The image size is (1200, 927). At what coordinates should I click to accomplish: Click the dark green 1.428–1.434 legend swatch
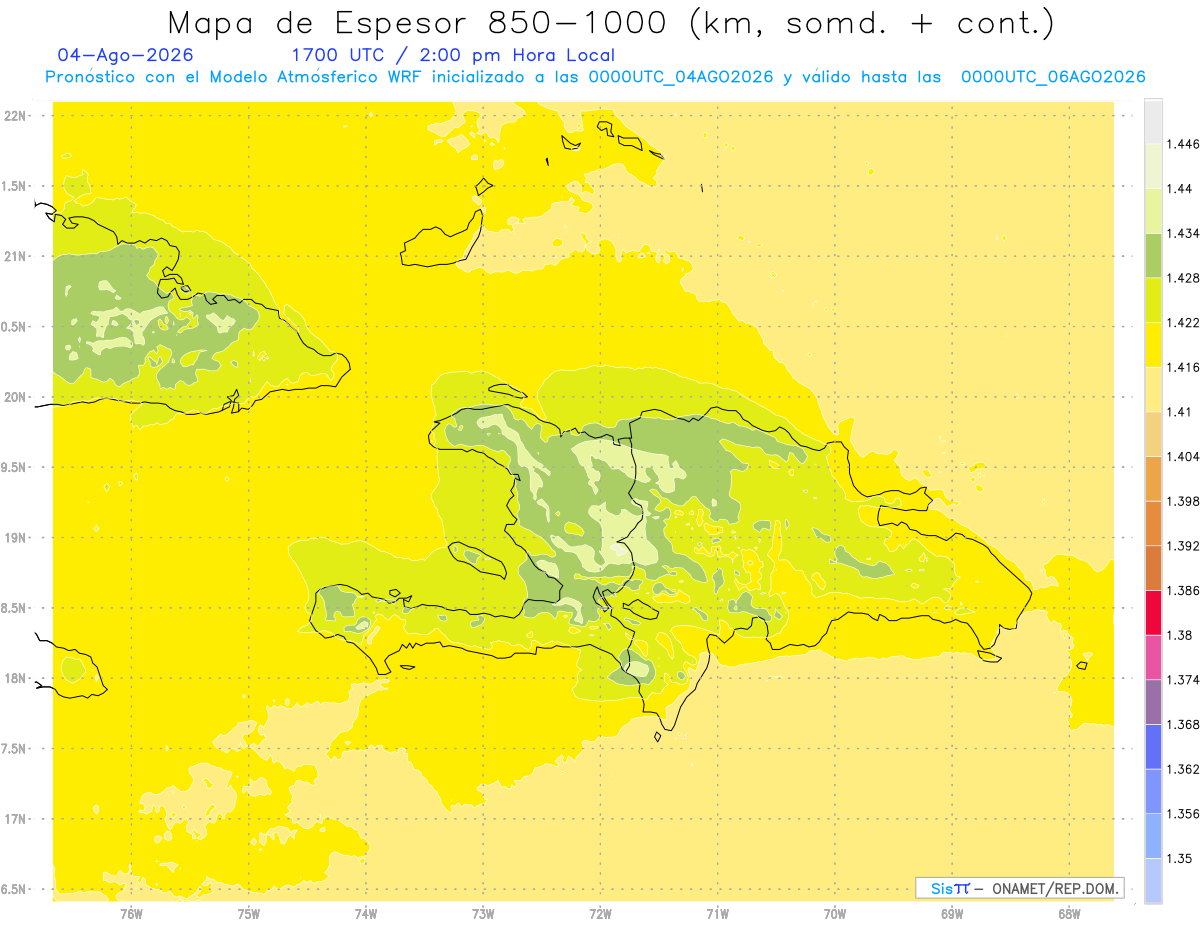[1153, 255]
